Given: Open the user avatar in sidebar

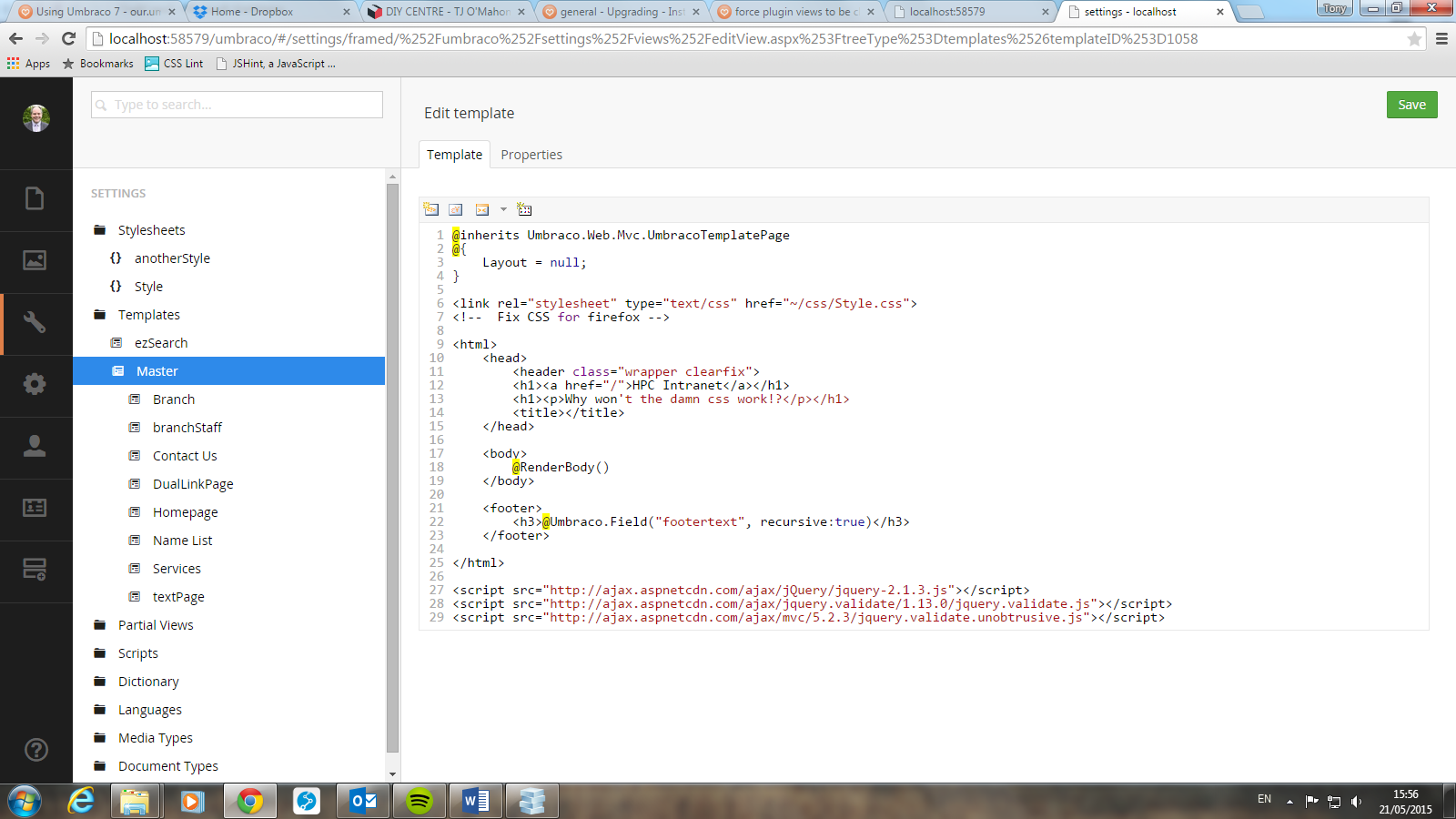Looking at the screenshot, I should (x=35, y=118).
